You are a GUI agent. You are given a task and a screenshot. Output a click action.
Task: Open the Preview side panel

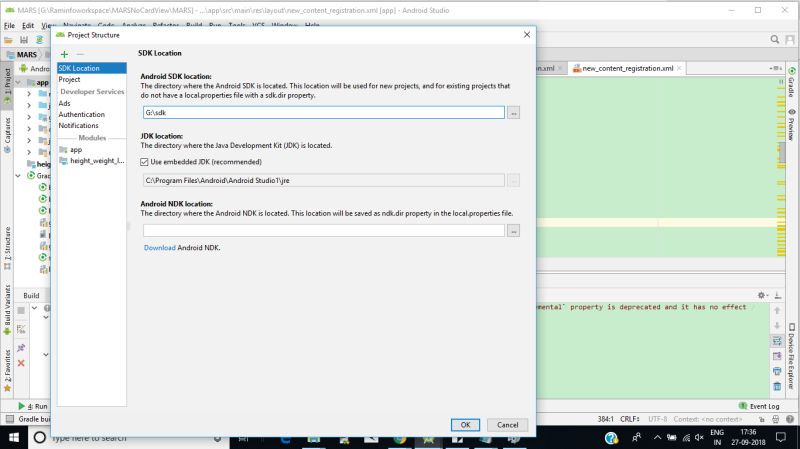tap(791, 124)
